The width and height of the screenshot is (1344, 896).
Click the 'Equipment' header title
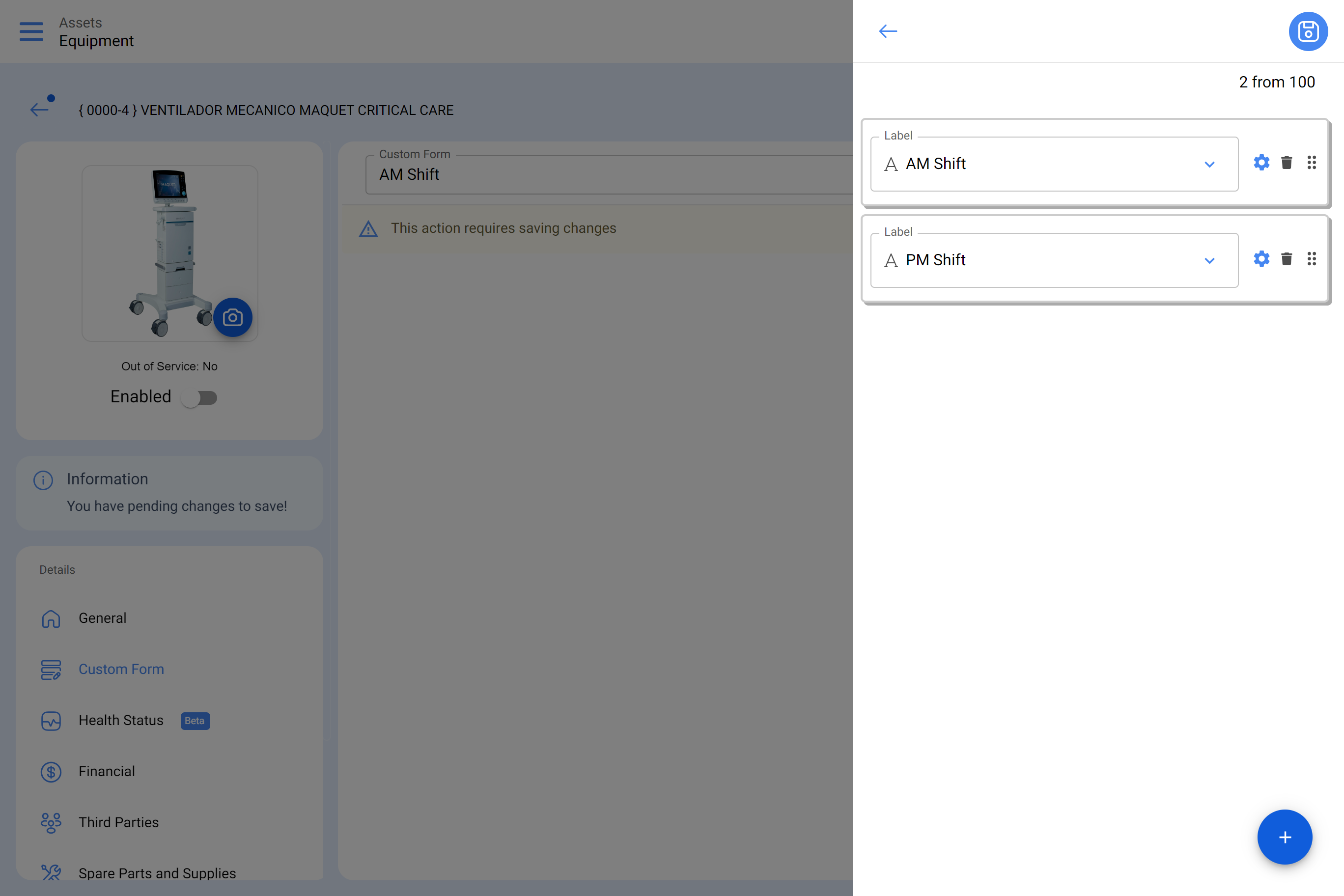pyautogui.click(x=97, y=41)
